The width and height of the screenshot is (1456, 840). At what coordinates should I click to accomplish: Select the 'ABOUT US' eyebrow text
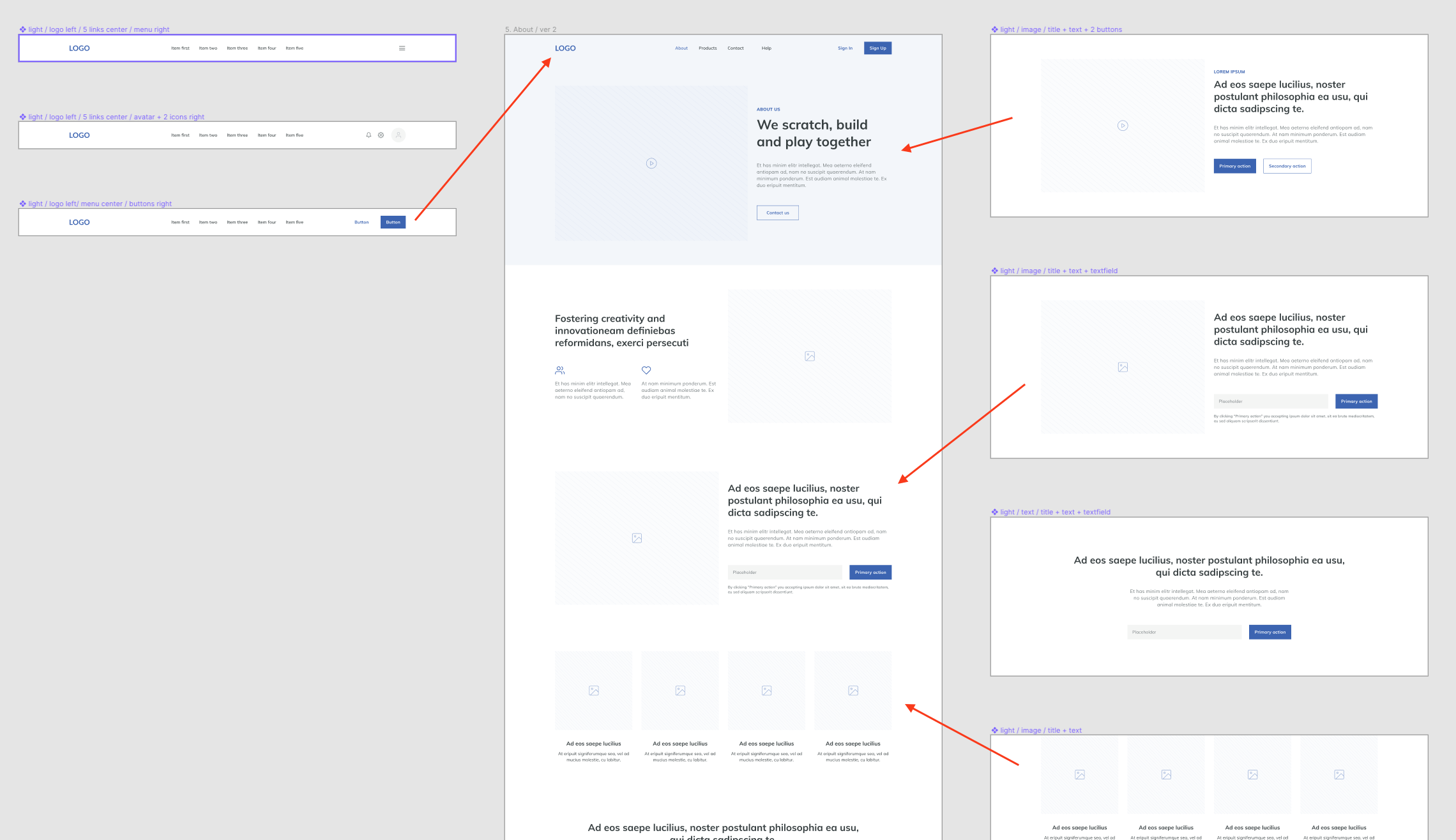coord(768,109)
